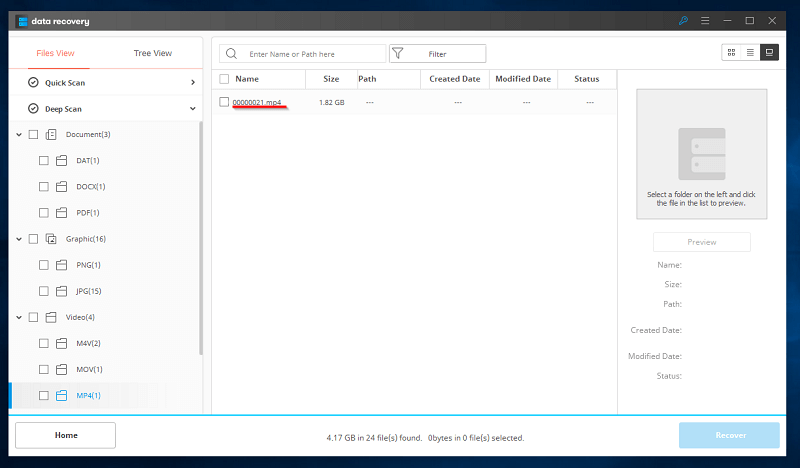Click the JPG(15) label
The height and width of the screenshot is (468, 800).
pos(89,291)
